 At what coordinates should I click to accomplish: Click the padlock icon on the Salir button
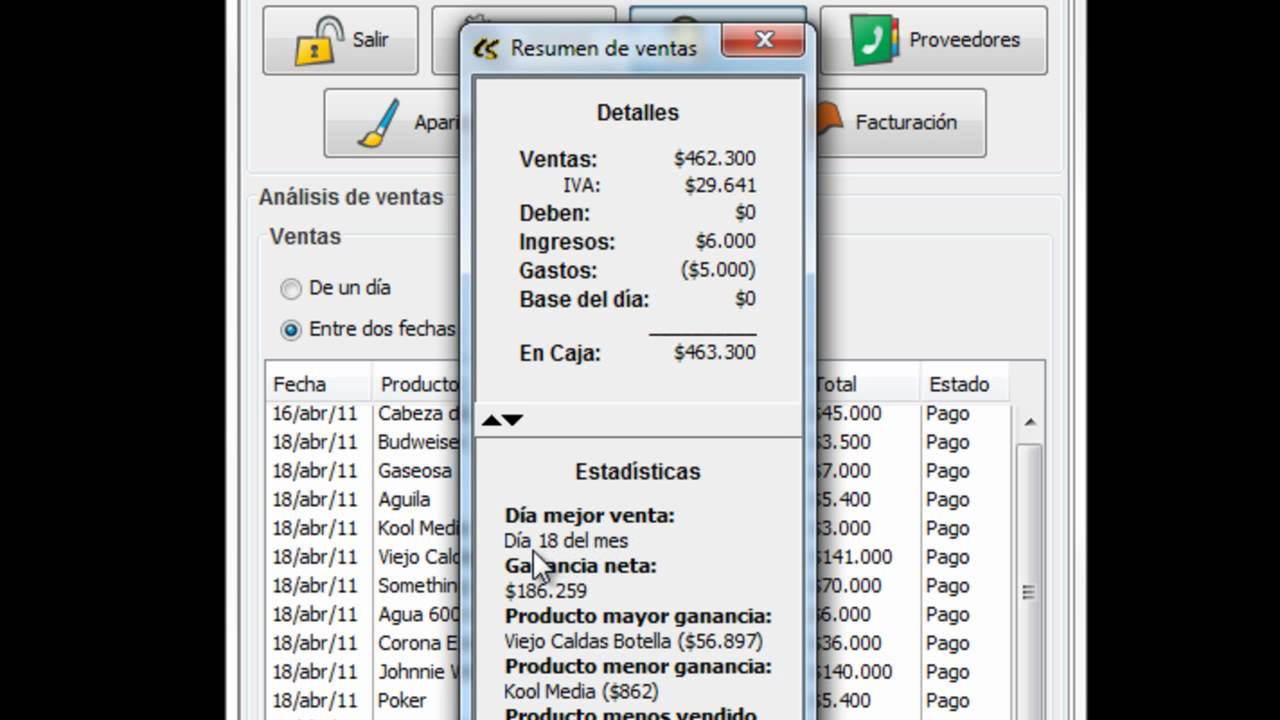[x=315, y=40]
